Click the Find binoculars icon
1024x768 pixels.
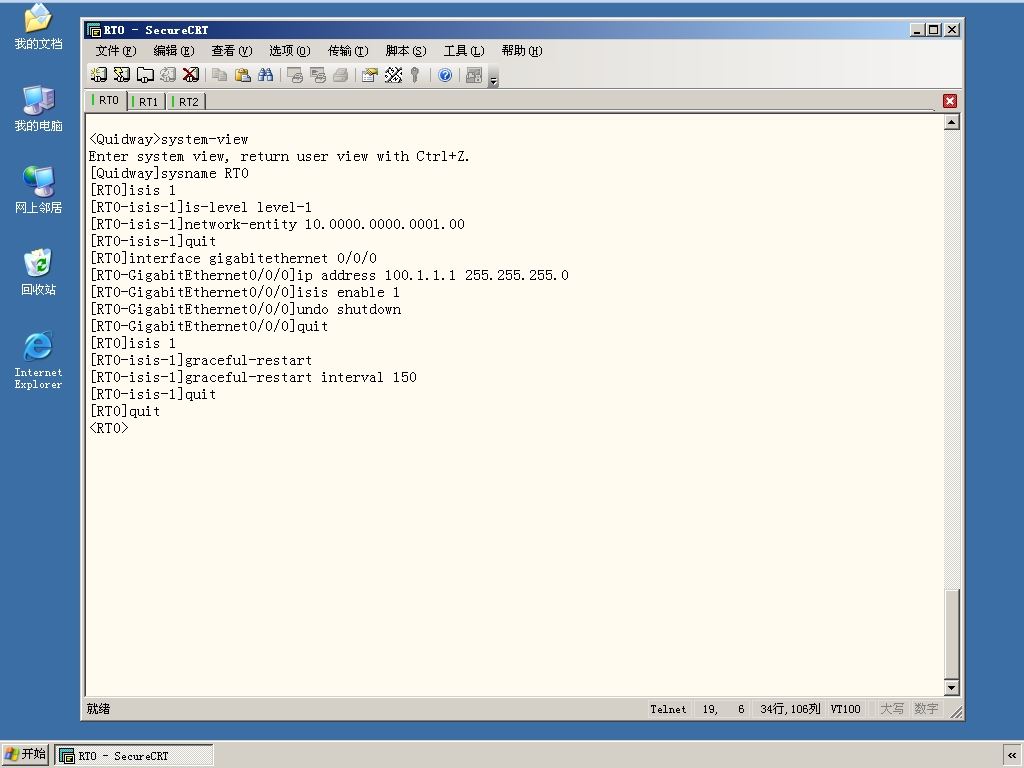coord(265,75)
